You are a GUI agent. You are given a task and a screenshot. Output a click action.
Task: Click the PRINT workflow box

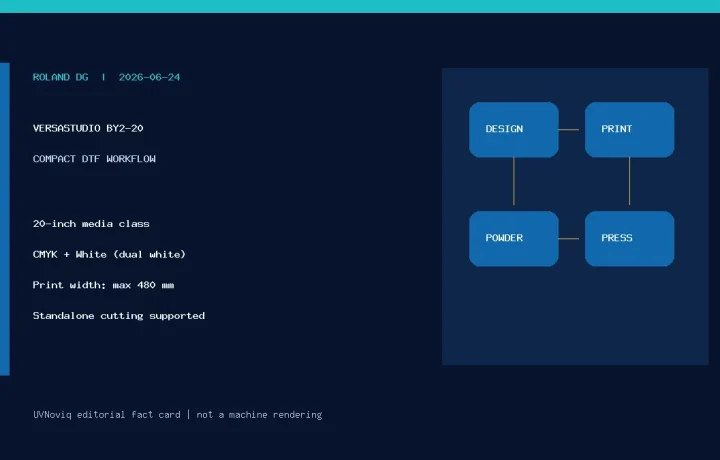pyautogui.click(x=630, y=129)
